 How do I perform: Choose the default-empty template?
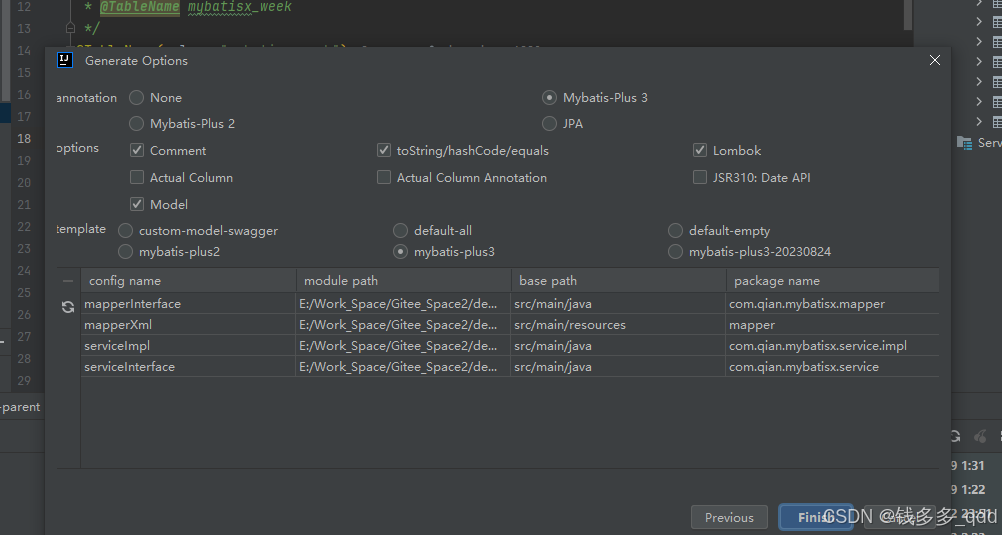tap(675, 231)
